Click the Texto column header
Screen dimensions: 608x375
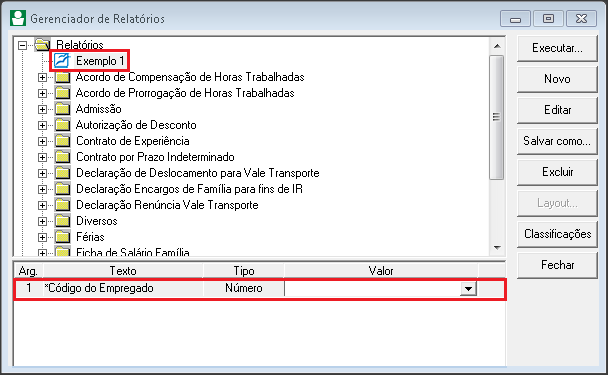123,271
